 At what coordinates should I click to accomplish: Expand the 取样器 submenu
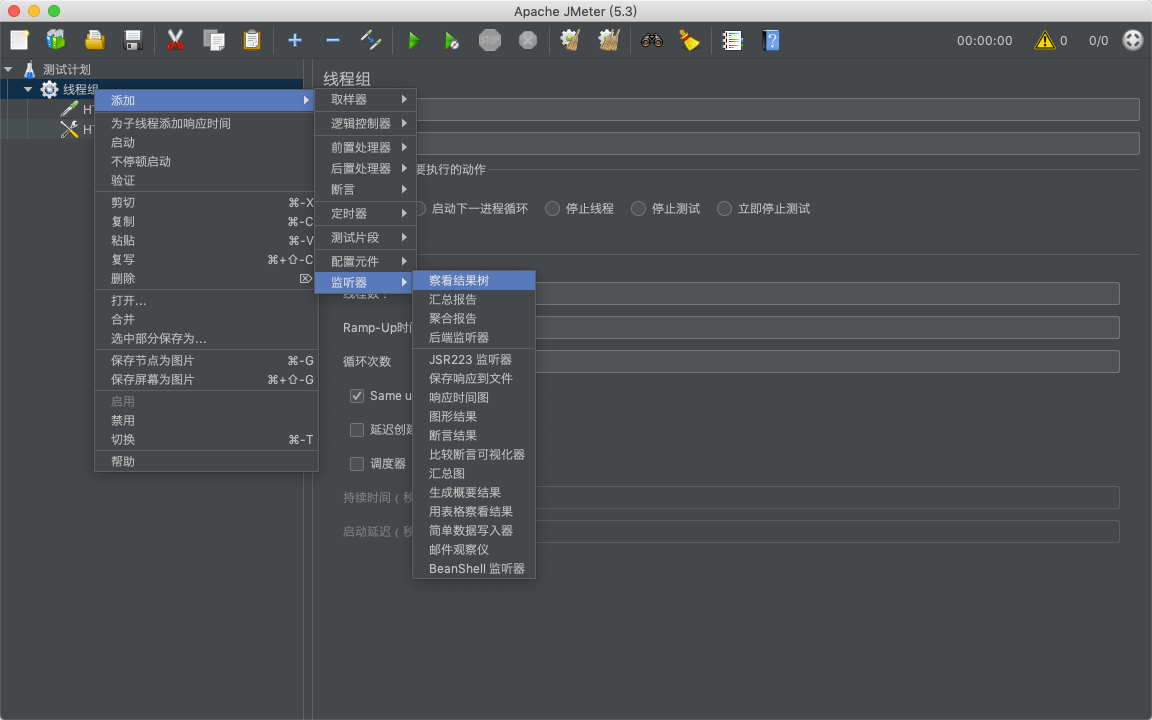coord(366,99)
